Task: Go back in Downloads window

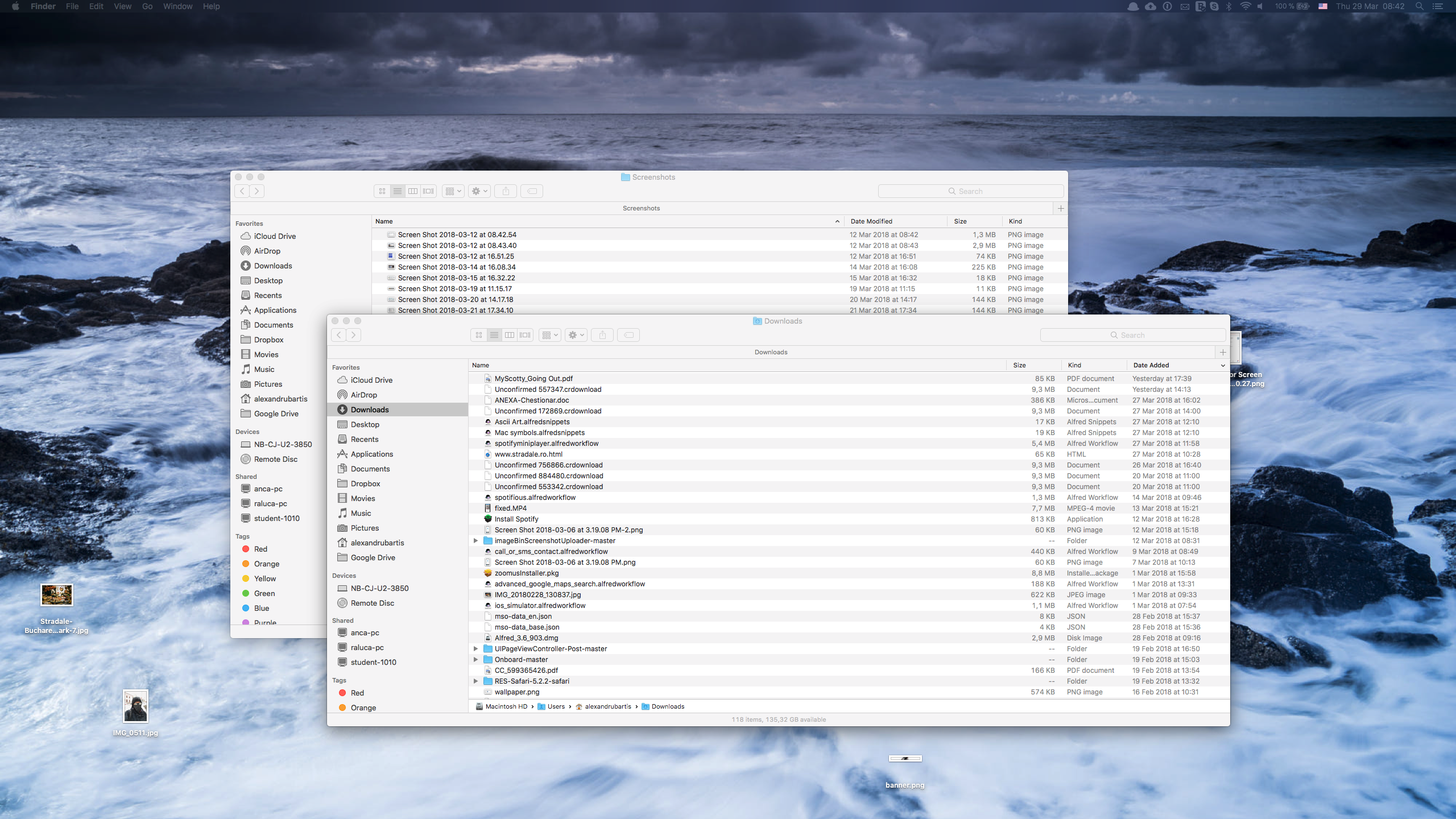Action: click(339, 335)
